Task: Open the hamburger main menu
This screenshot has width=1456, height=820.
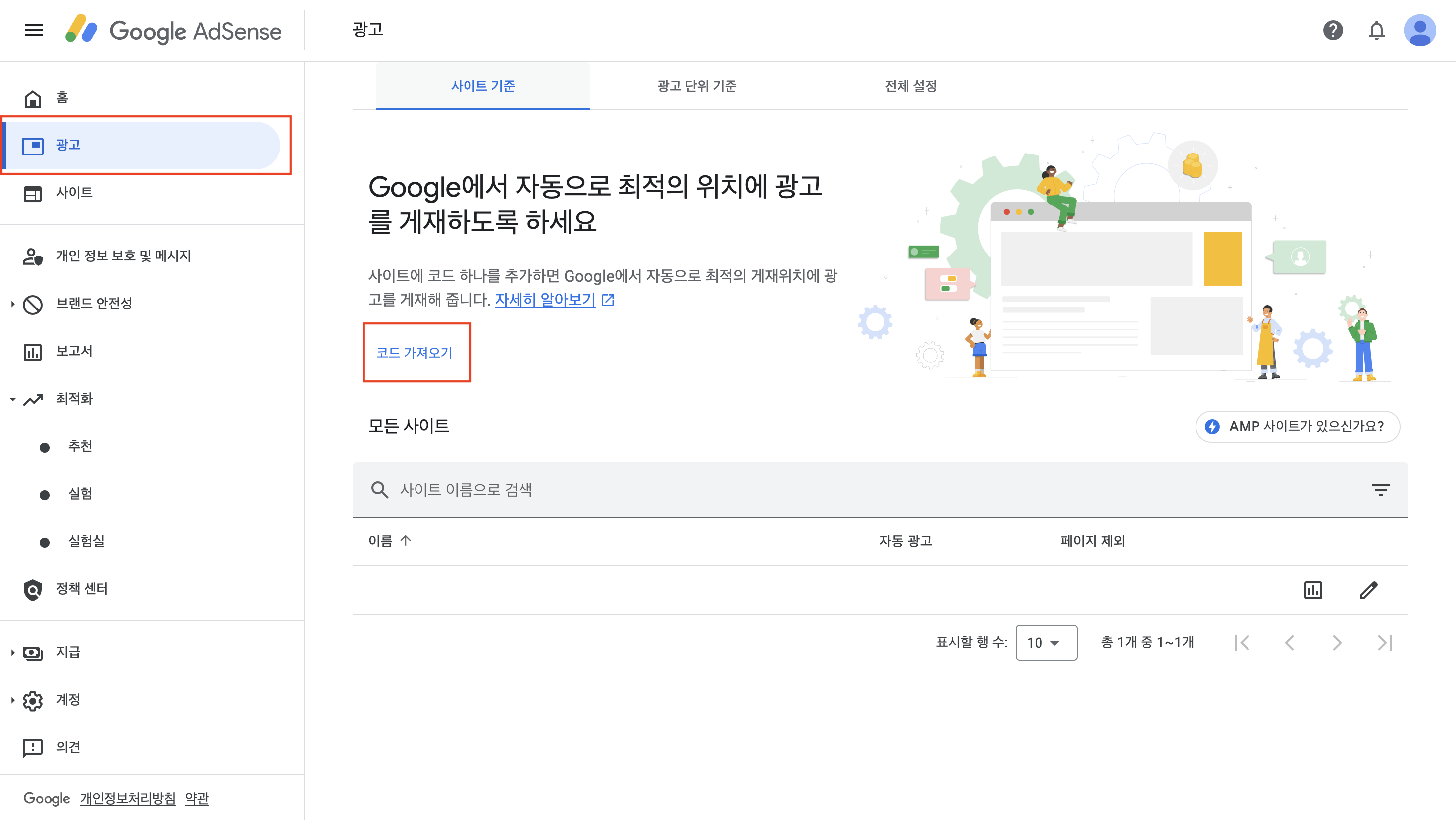Action: (x=33, y=30)
